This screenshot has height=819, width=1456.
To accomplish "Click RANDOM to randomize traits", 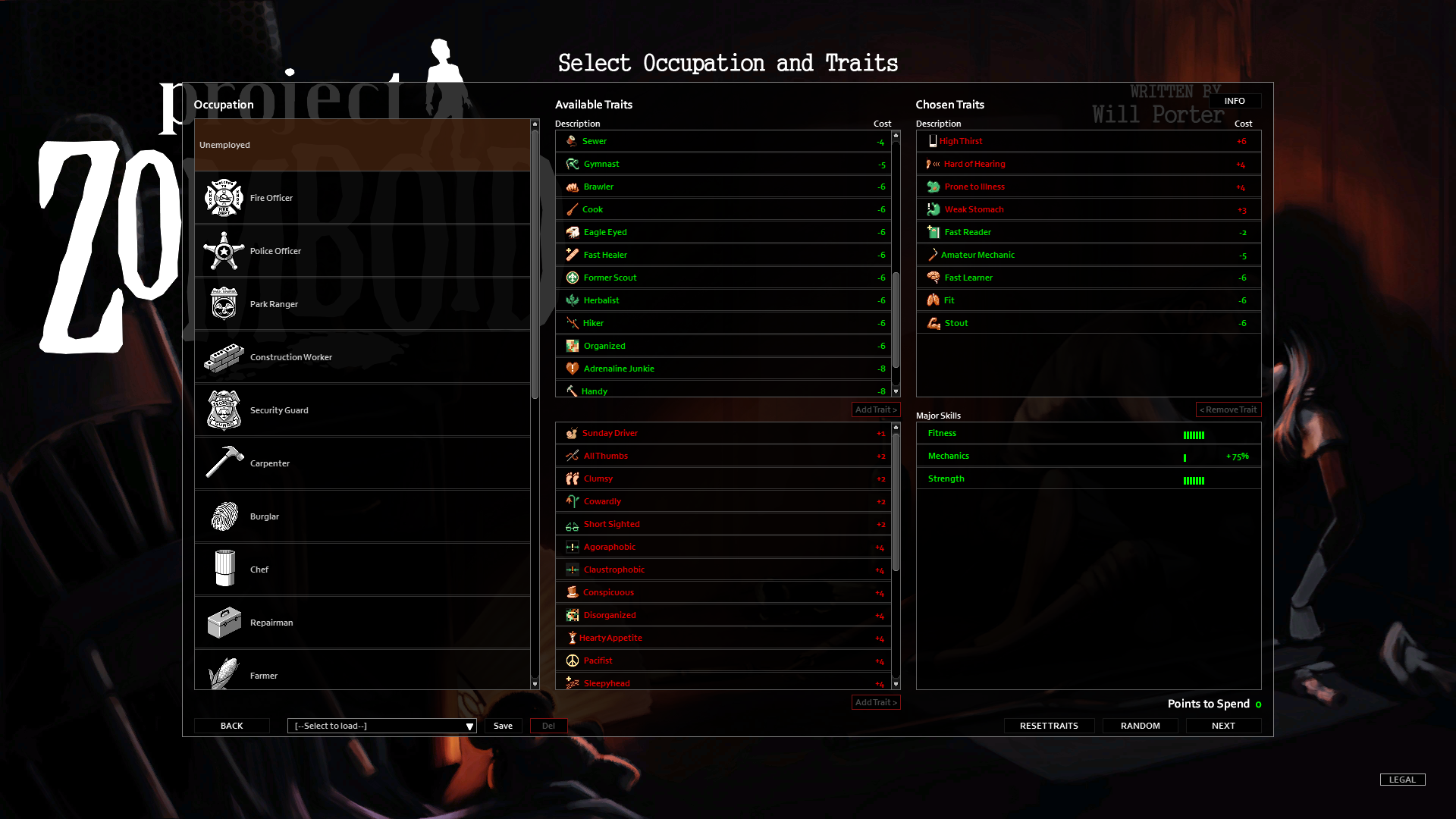I will tap(1140, 725).
